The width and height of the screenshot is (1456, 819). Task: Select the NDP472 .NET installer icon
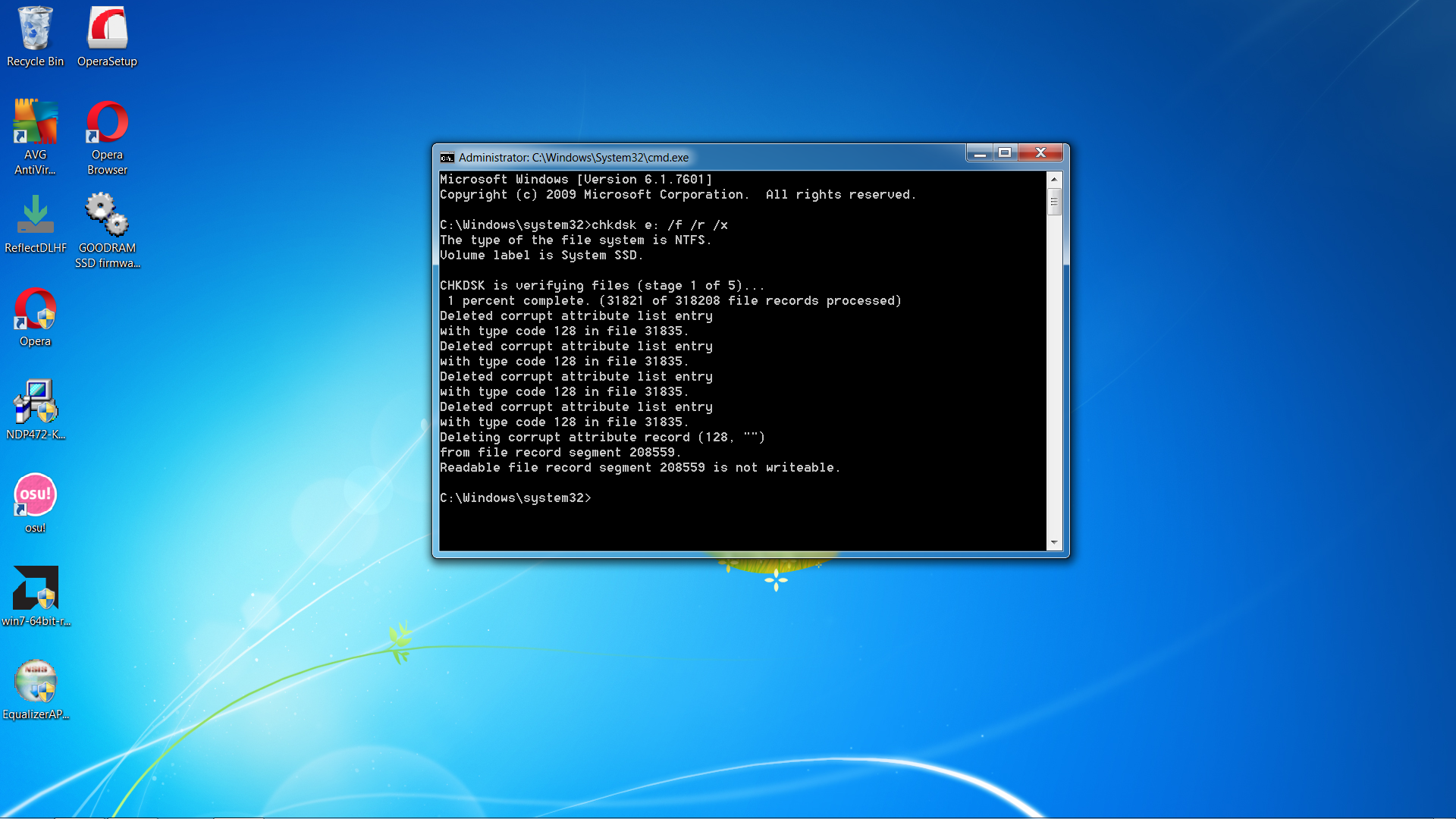[x=35, y=410]
